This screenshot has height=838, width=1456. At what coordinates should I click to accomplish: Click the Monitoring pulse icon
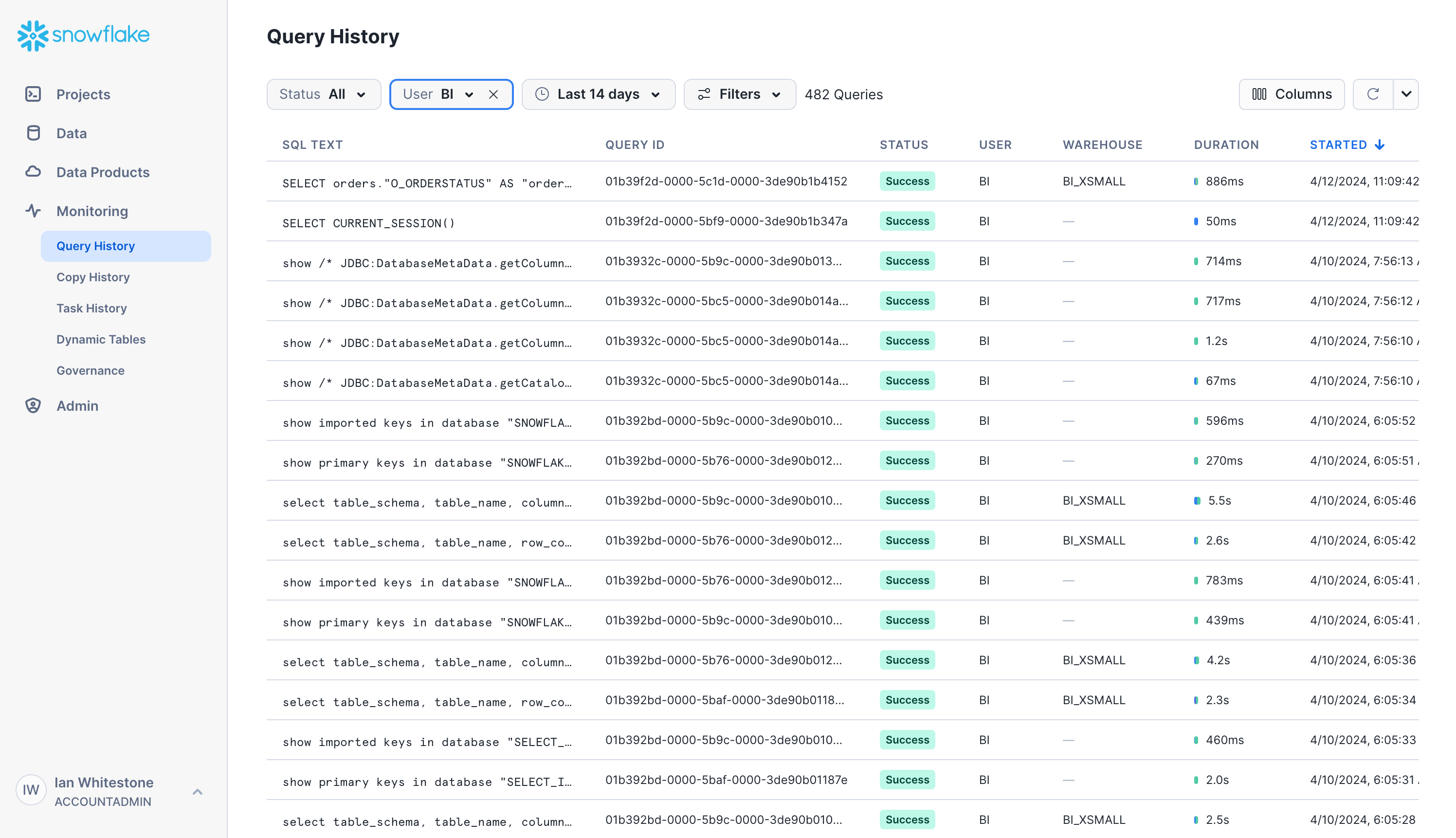[33, 211]
